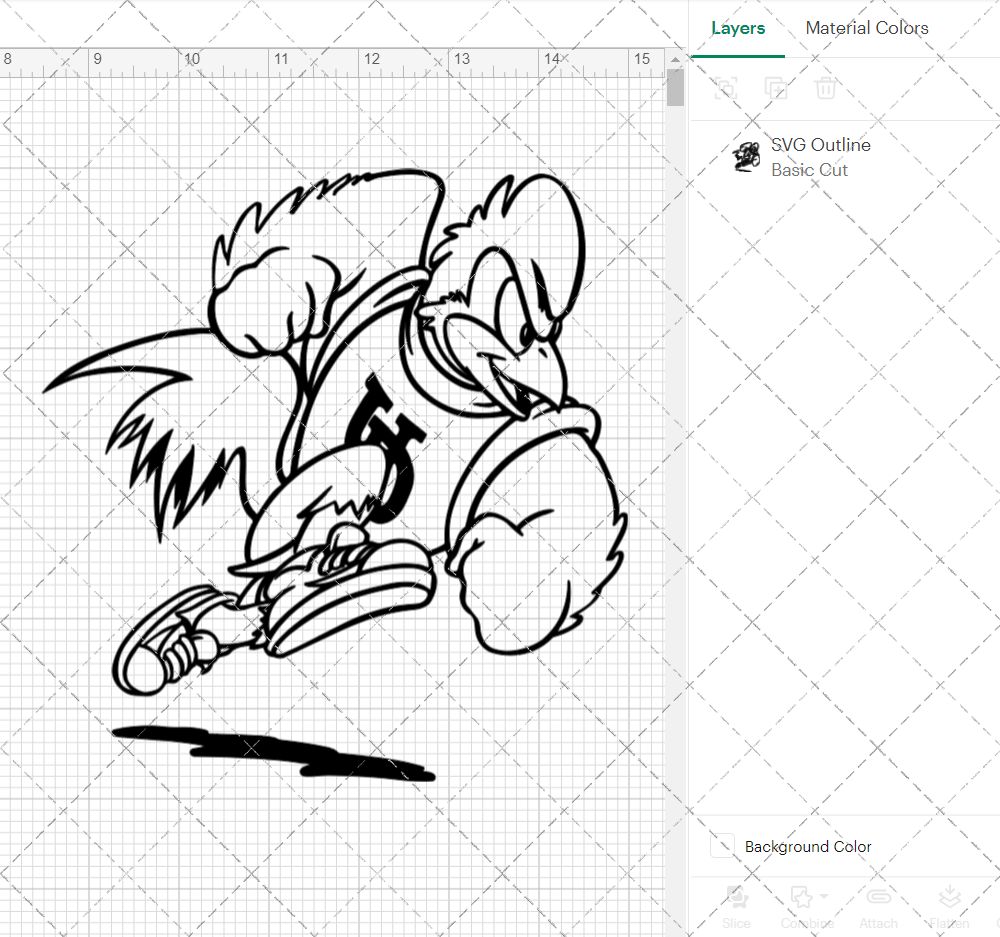
Task: Switch to the Layers tab
Action: click(x=738, y=28)
